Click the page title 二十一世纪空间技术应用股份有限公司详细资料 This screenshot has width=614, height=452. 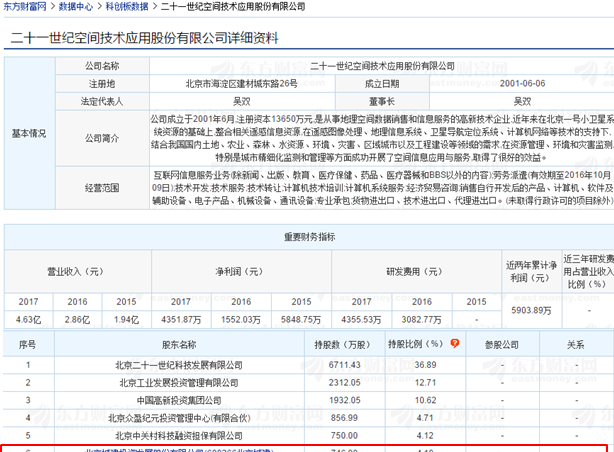144,38
